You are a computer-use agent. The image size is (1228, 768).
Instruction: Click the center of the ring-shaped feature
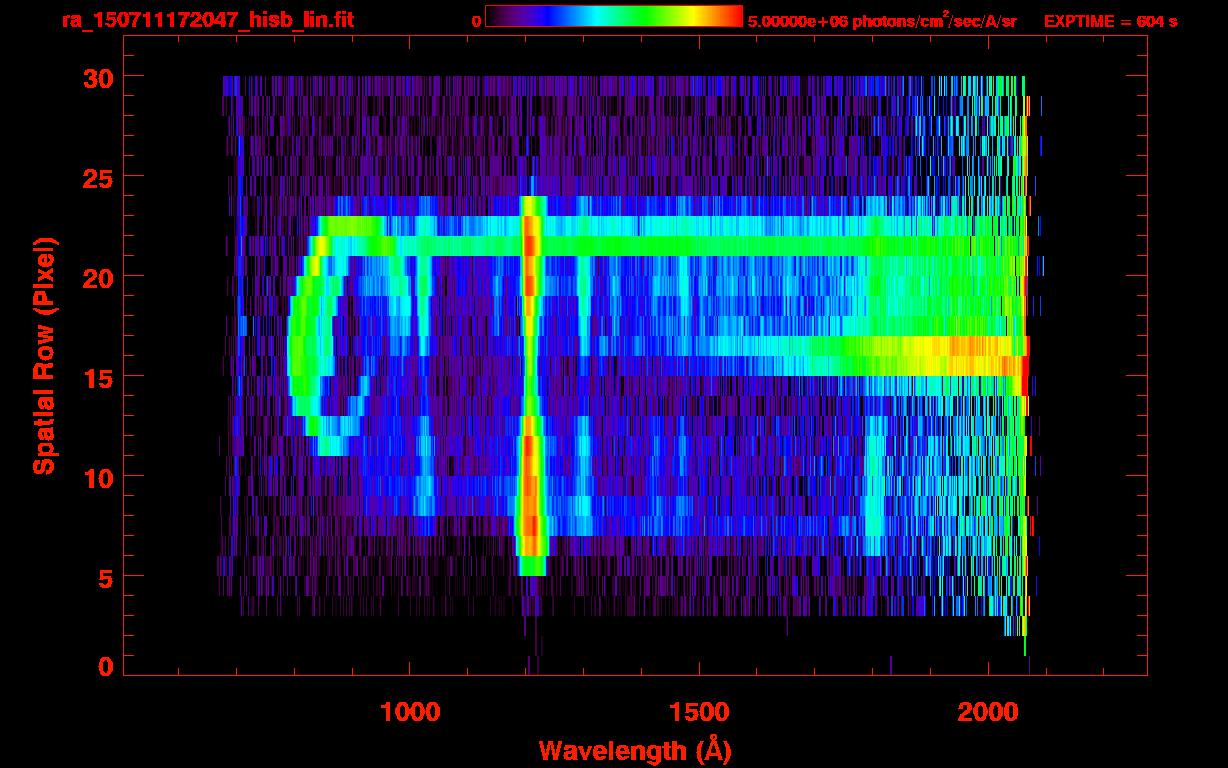(345, 345)
